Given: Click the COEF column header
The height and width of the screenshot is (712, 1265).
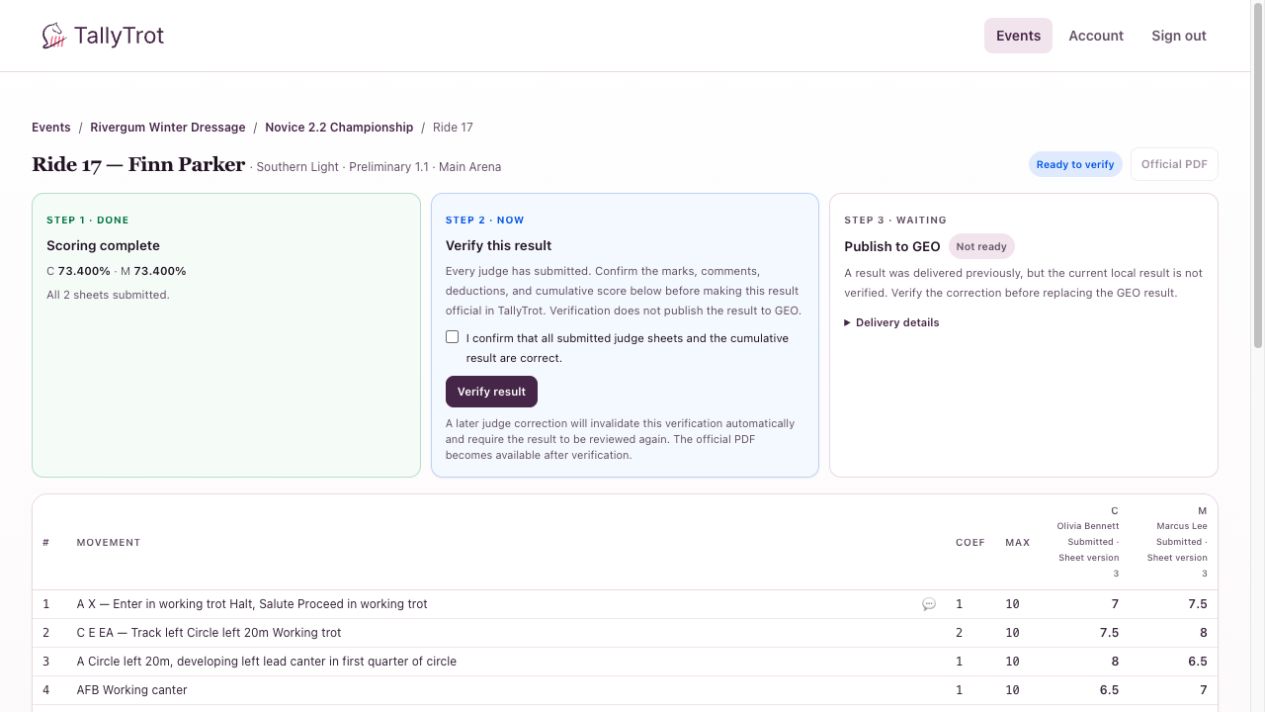Looking at the screenshot, I should [x=970, y=542].
